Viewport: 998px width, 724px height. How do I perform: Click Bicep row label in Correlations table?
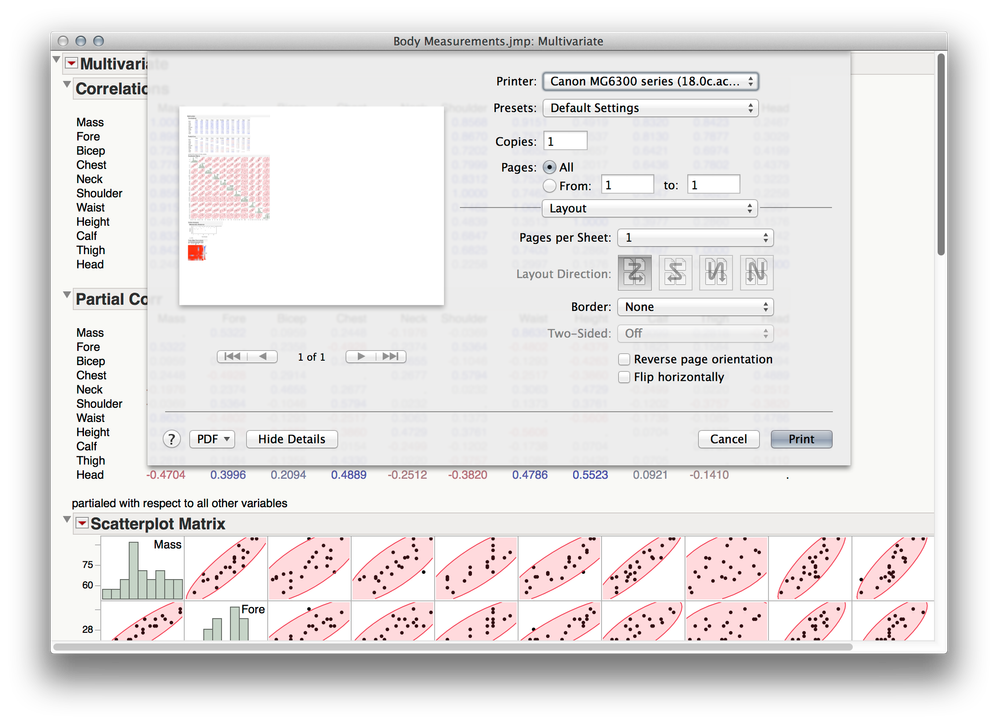click(90, 151)
